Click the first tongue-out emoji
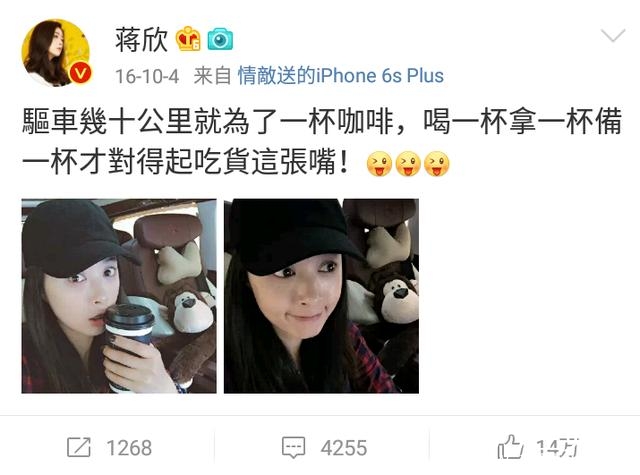The height and width of the screenshot is (475, 640). pyautogui.click(x=379, y=164)
